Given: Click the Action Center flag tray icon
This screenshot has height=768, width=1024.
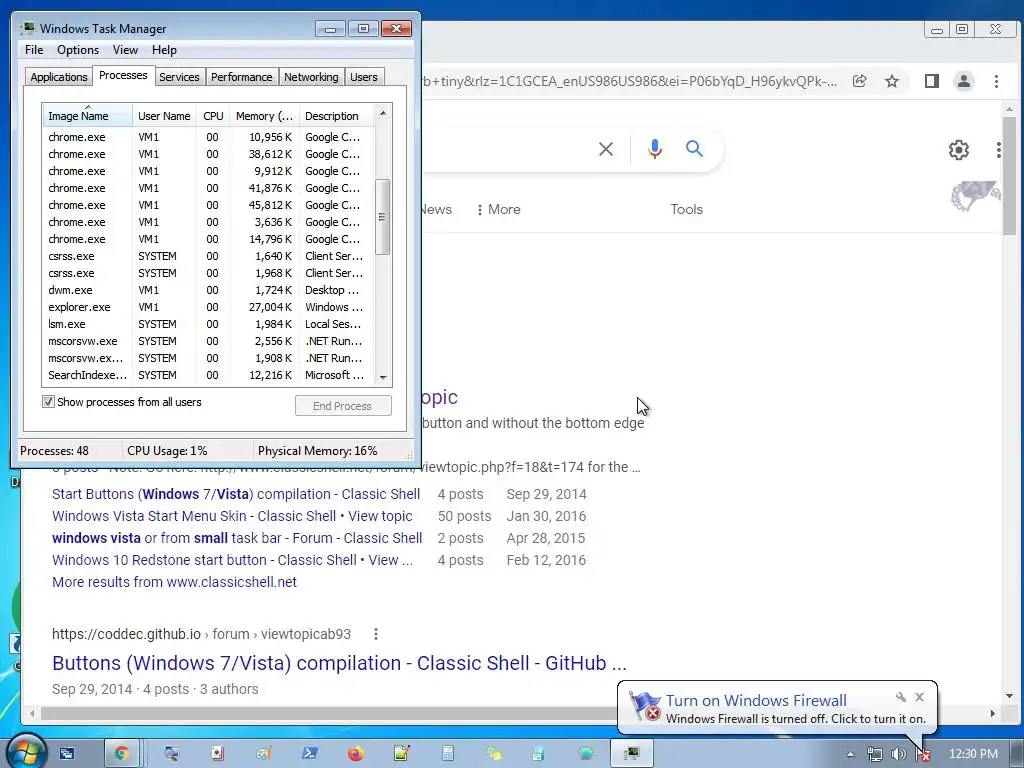Looking at the screenshot, I should pyautogui.click(x=923, y=754).
